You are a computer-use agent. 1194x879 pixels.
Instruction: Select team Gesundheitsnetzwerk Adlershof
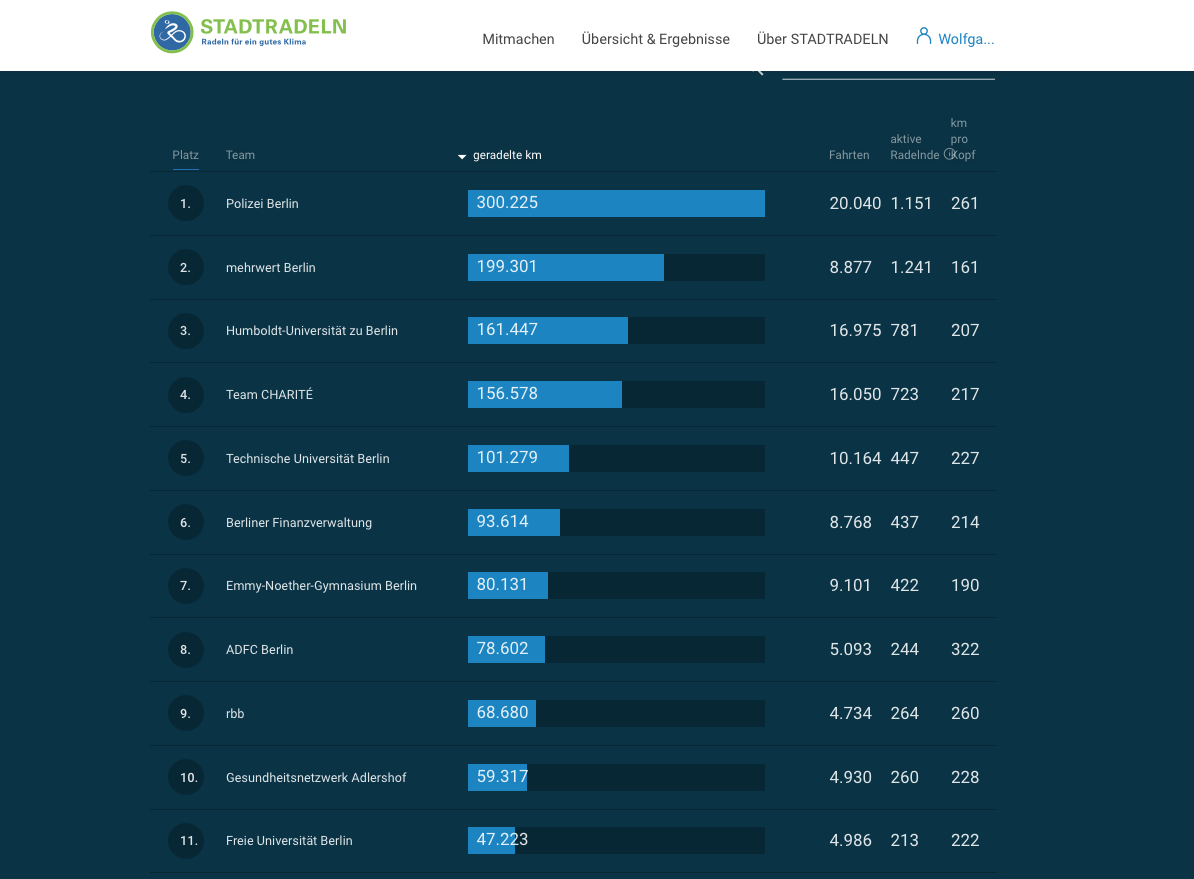coord(316,778)
